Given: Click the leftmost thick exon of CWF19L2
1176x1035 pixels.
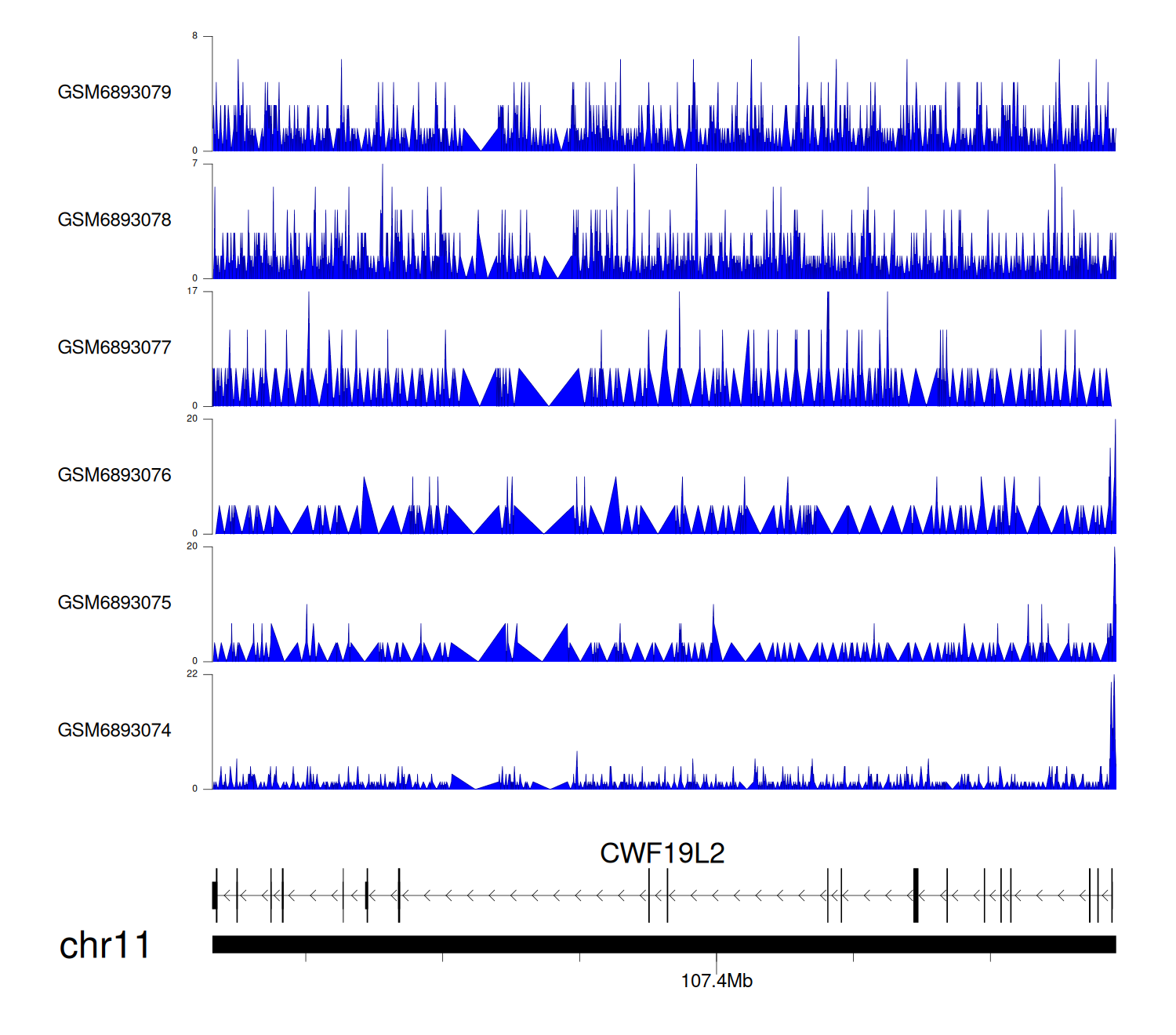Looking at the screenshot, I should (x=215, y=895).
